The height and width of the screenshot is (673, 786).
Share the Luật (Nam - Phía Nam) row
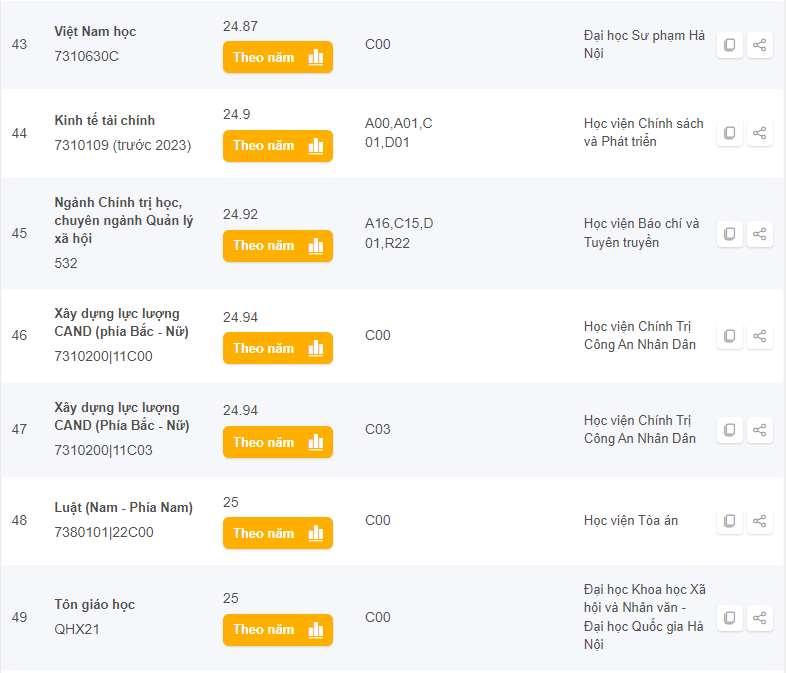pos(760,521)
